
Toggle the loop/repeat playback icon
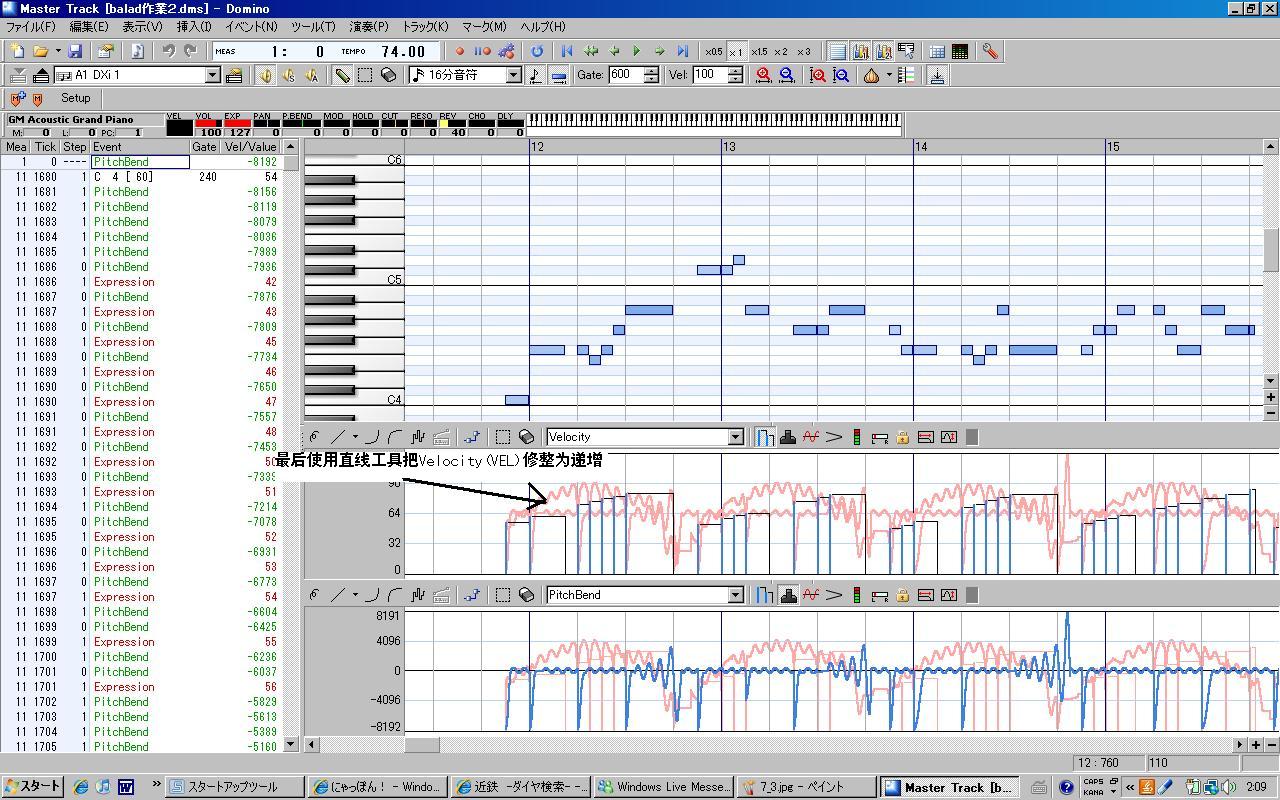[537, 51]
